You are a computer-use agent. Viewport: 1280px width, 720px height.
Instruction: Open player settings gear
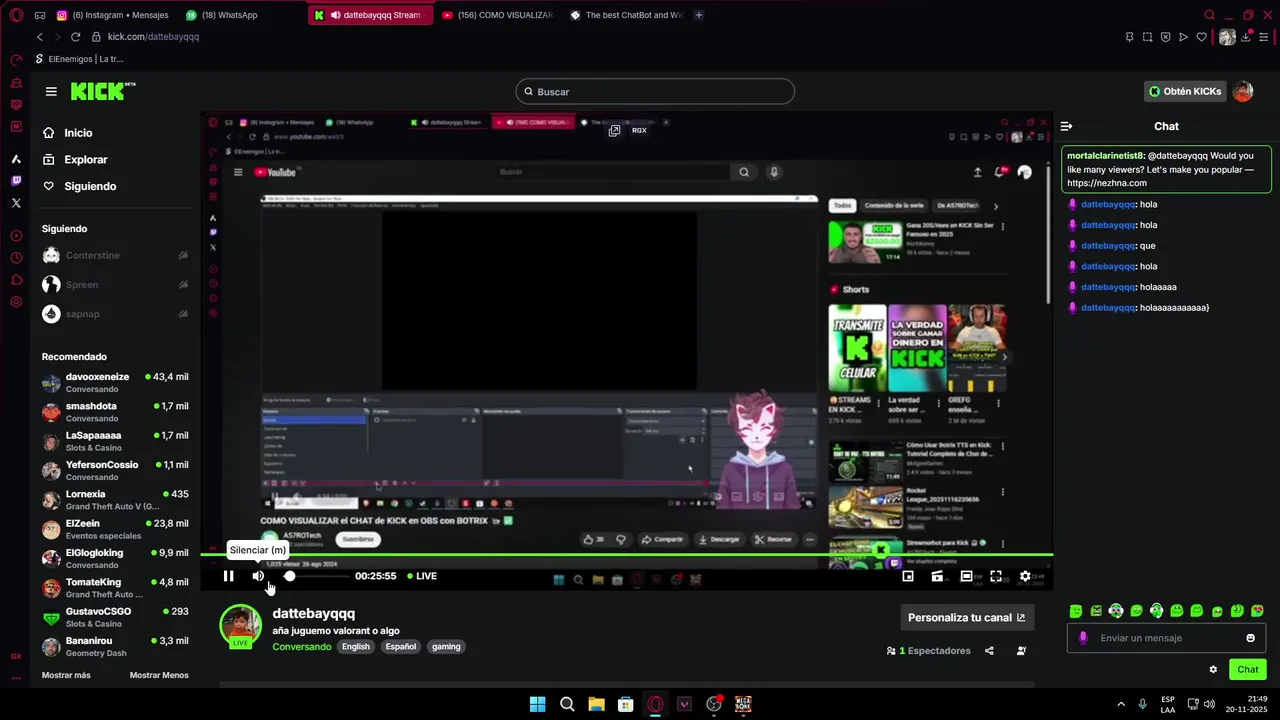(1025, 576)
